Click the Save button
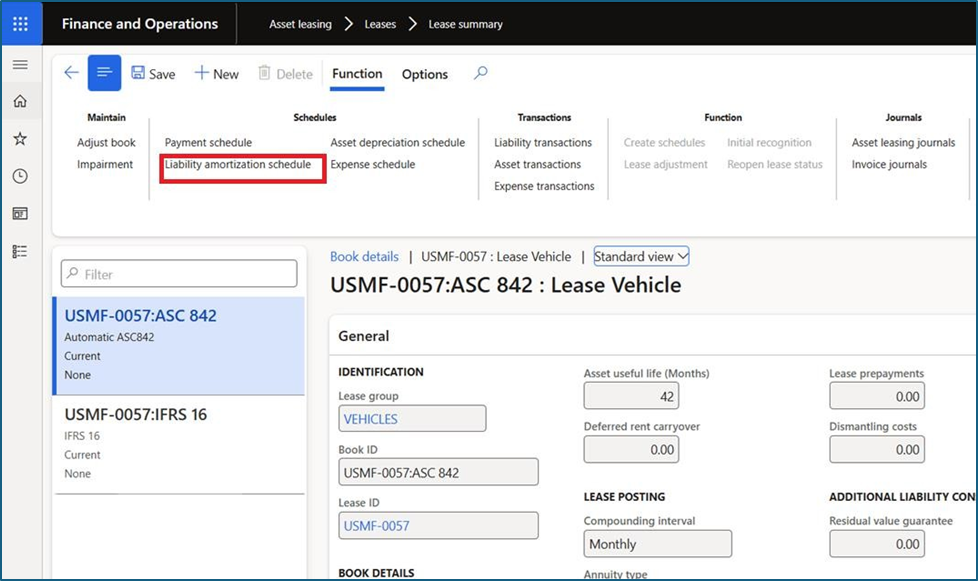 (x=153, y=74)
